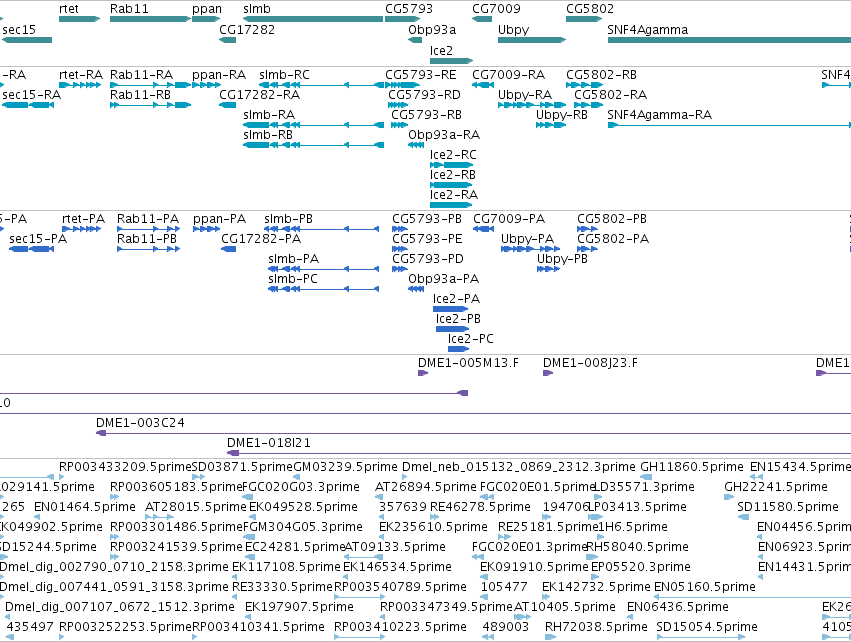Click protein Ice2-PB
This screenshot has height=642, width=851.
tap(452, 329)
